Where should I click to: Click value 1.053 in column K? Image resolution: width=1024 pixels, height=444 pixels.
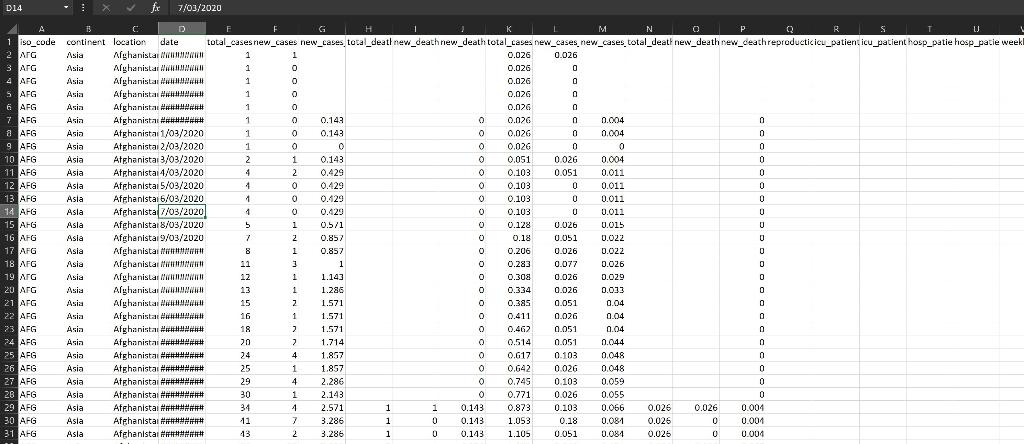point(509,420)
